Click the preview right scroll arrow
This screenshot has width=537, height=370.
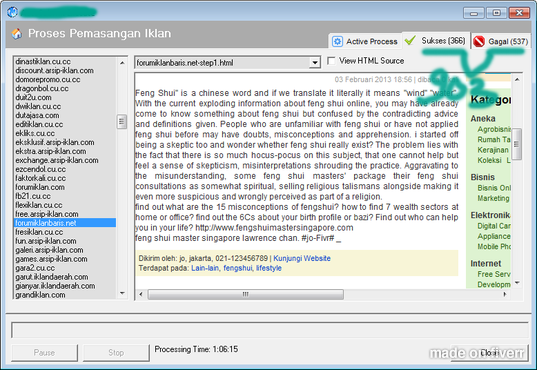[505, 294]
